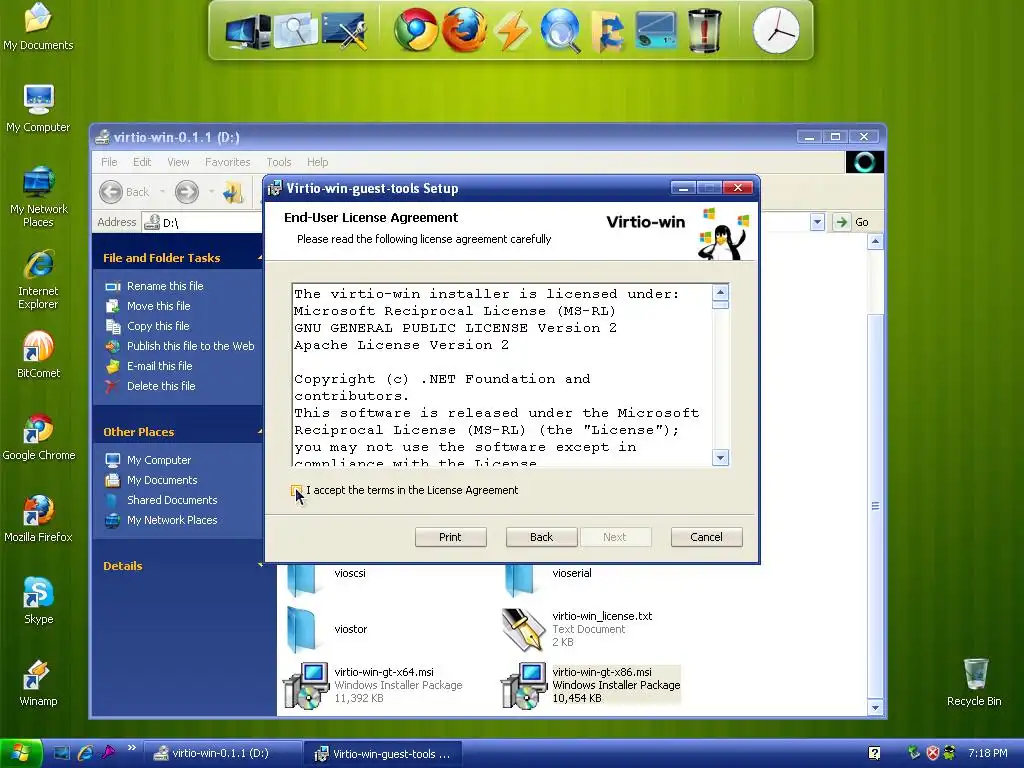Click Rename this file task link
Screen dimensions: 1024x768
coord(165,286)
